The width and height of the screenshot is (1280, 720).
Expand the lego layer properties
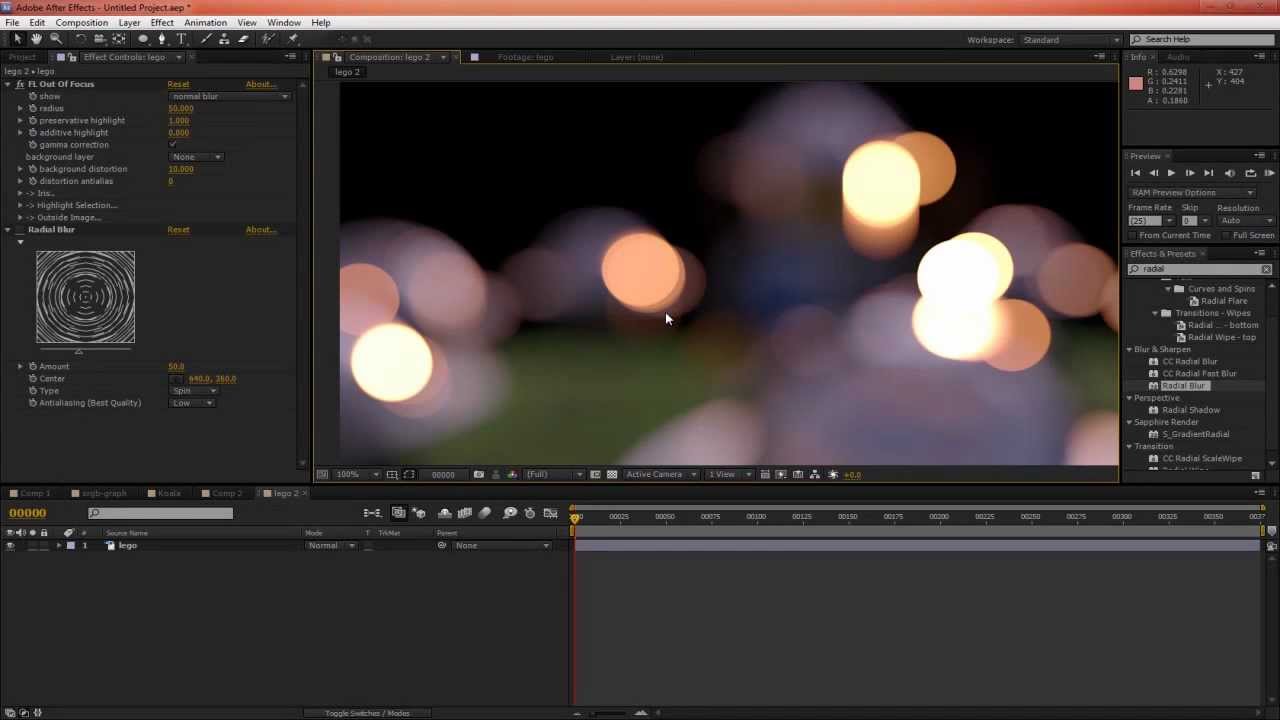pos(58,546)
